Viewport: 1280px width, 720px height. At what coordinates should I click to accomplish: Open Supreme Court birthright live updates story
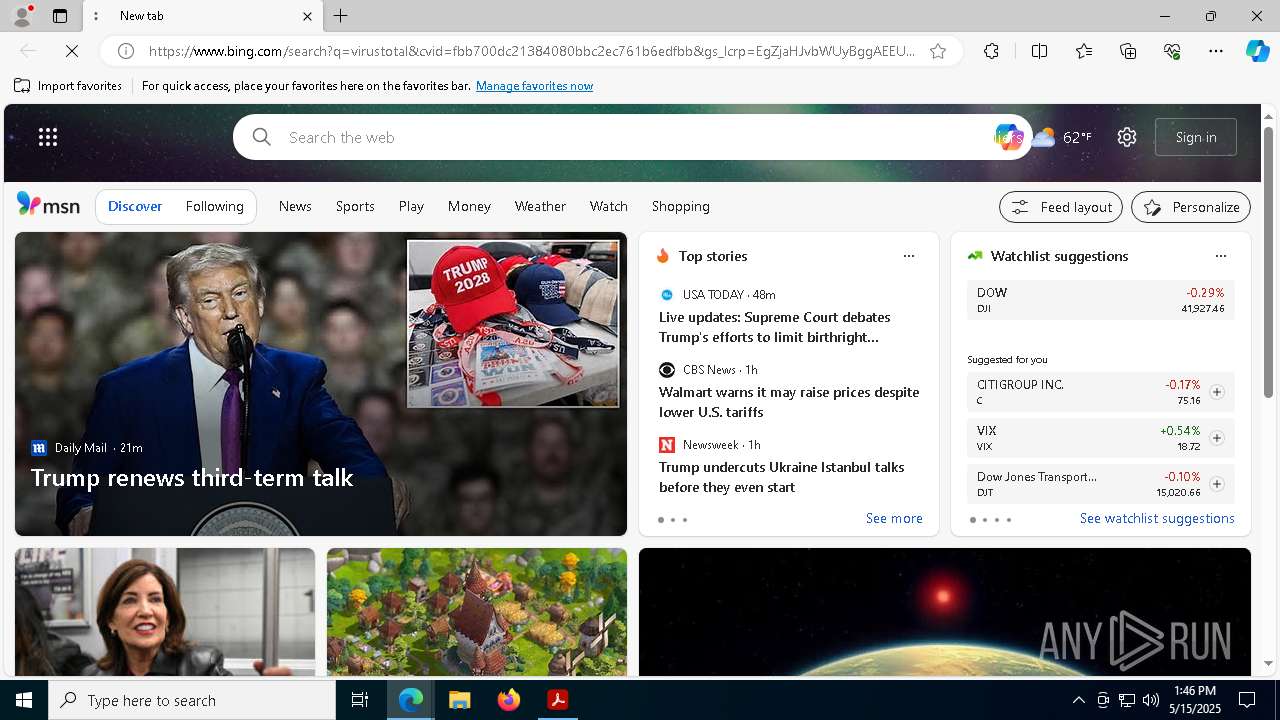775,327
